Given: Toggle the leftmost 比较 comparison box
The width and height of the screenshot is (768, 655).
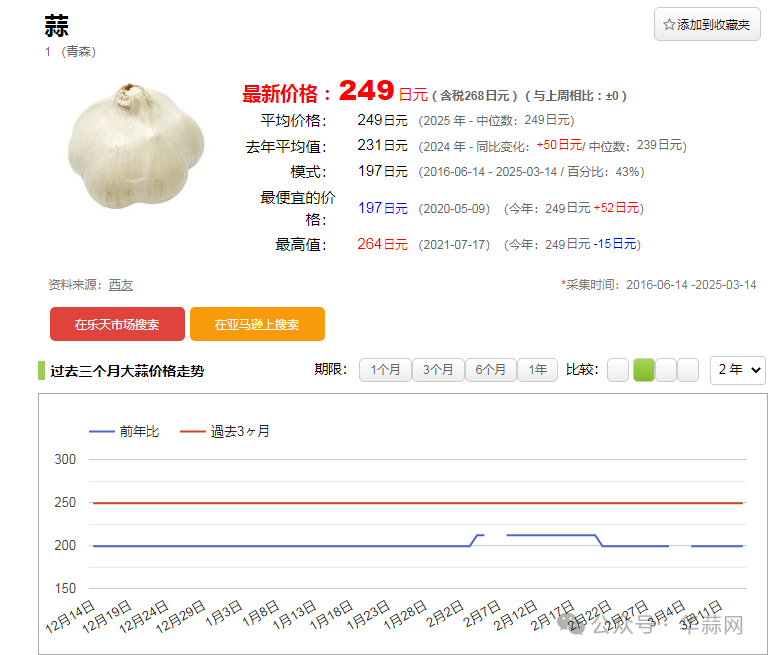Looking at the screenshot, I should pyautogui.click(x=618, y=370).
